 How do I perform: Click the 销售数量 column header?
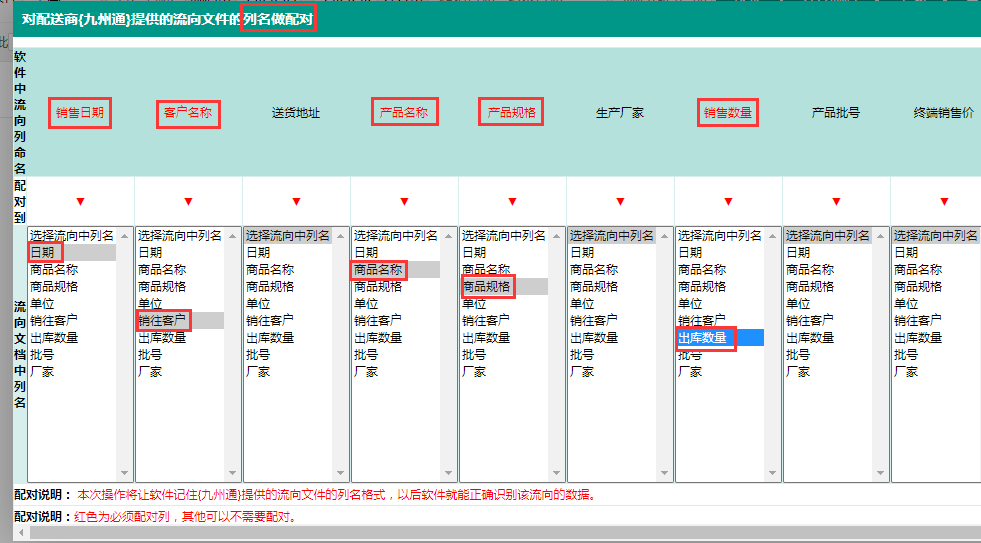[x=728, y=113]
